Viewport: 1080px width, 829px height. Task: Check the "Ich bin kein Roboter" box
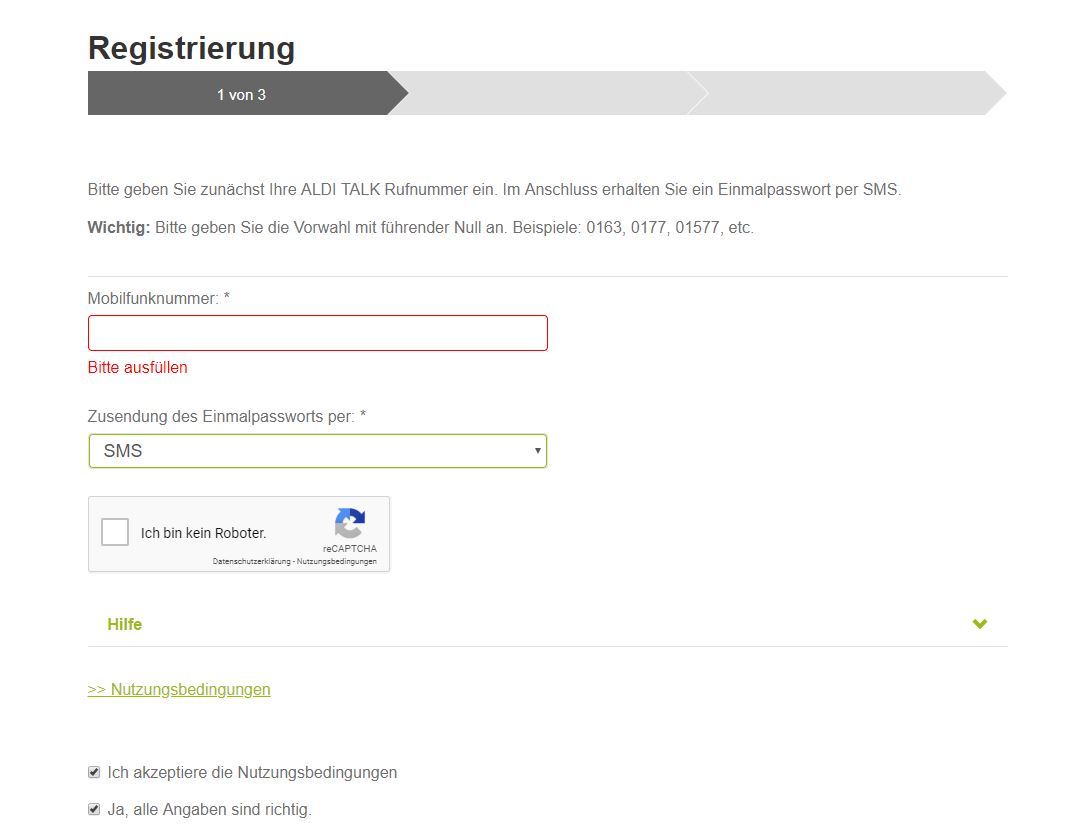click(116, 533)
